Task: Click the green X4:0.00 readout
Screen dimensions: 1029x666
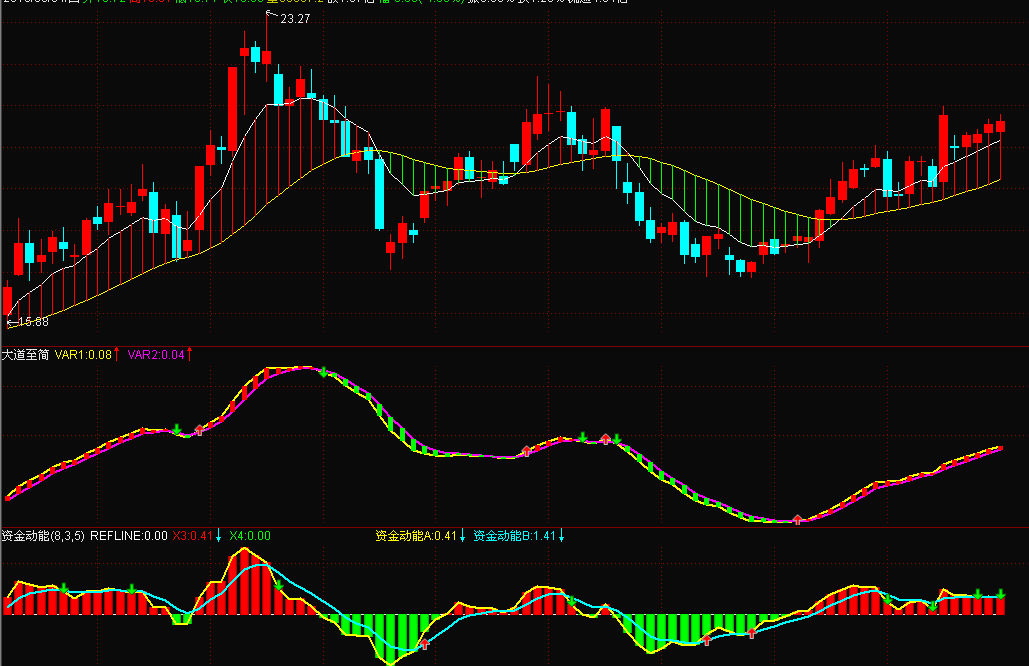Action: click(x=249, y=536)
